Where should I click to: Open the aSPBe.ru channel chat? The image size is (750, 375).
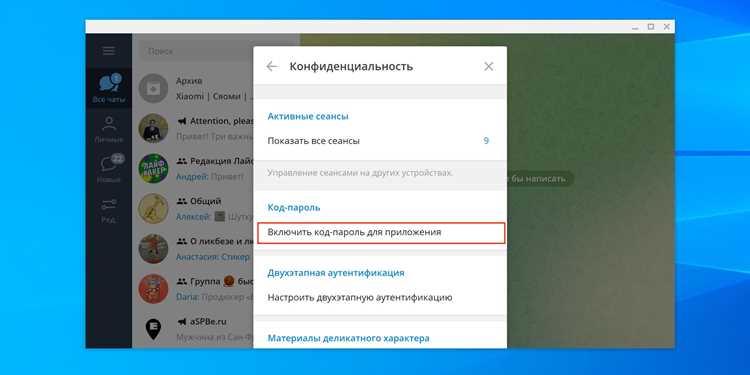(193, 329)
